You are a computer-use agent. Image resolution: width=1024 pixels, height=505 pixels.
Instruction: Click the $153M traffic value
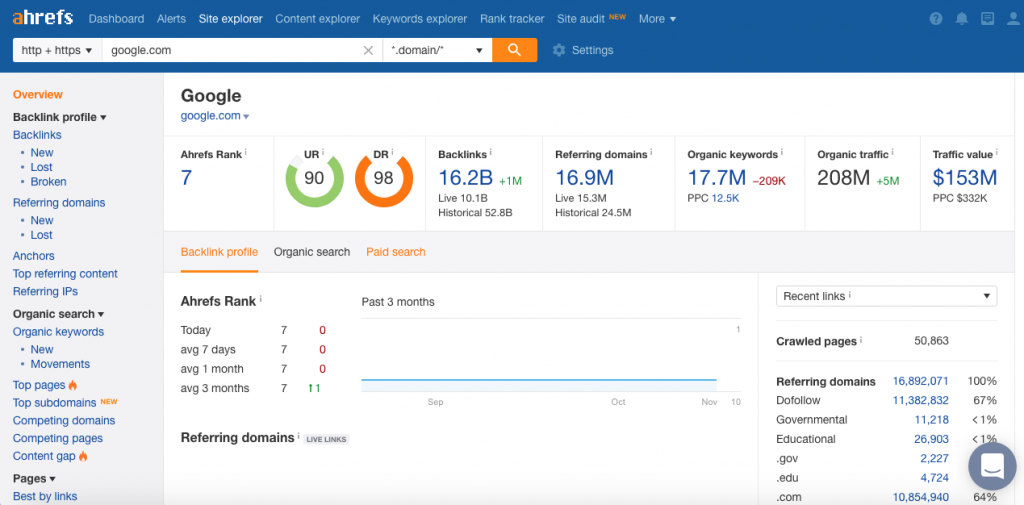[x=965, y=178]
